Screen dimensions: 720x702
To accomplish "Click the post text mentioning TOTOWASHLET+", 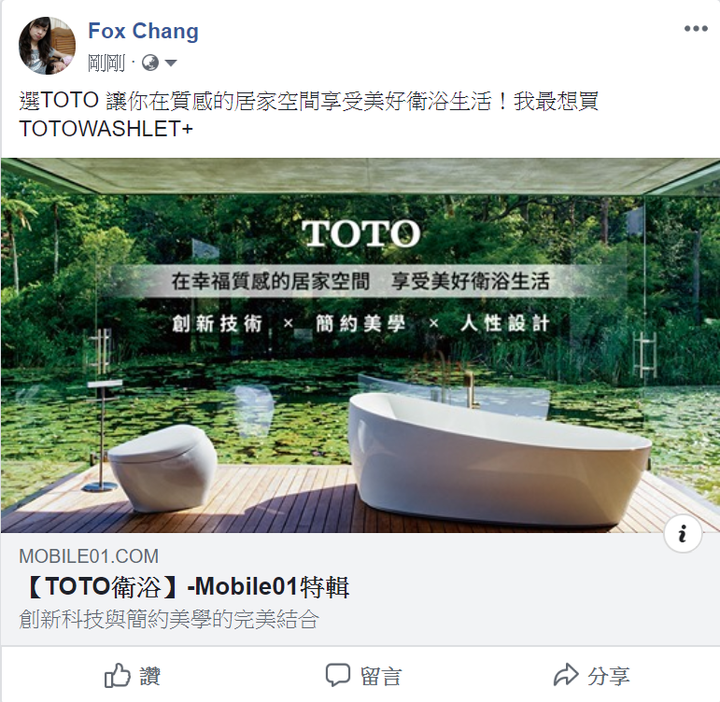I will click(309, 115).
